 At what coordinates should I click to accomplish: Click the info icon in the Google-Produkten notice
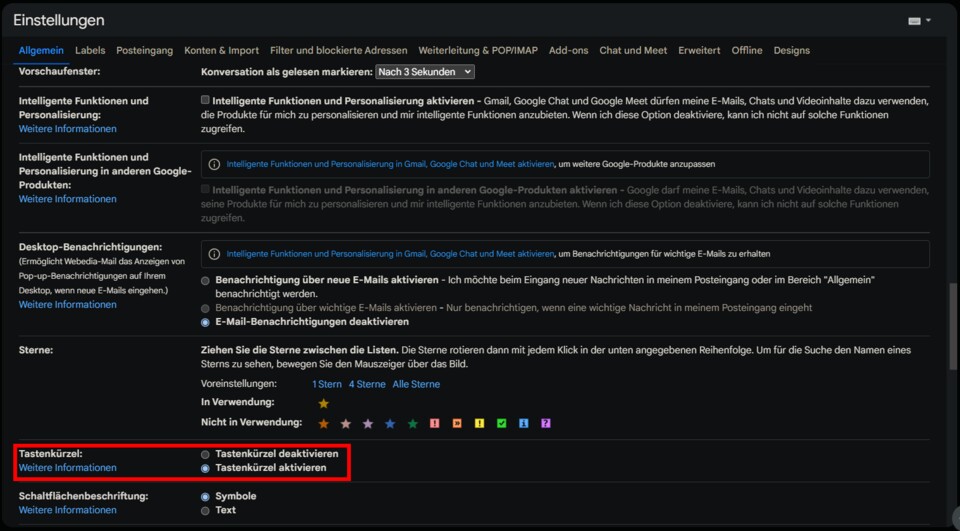click(x=214, y=164)
